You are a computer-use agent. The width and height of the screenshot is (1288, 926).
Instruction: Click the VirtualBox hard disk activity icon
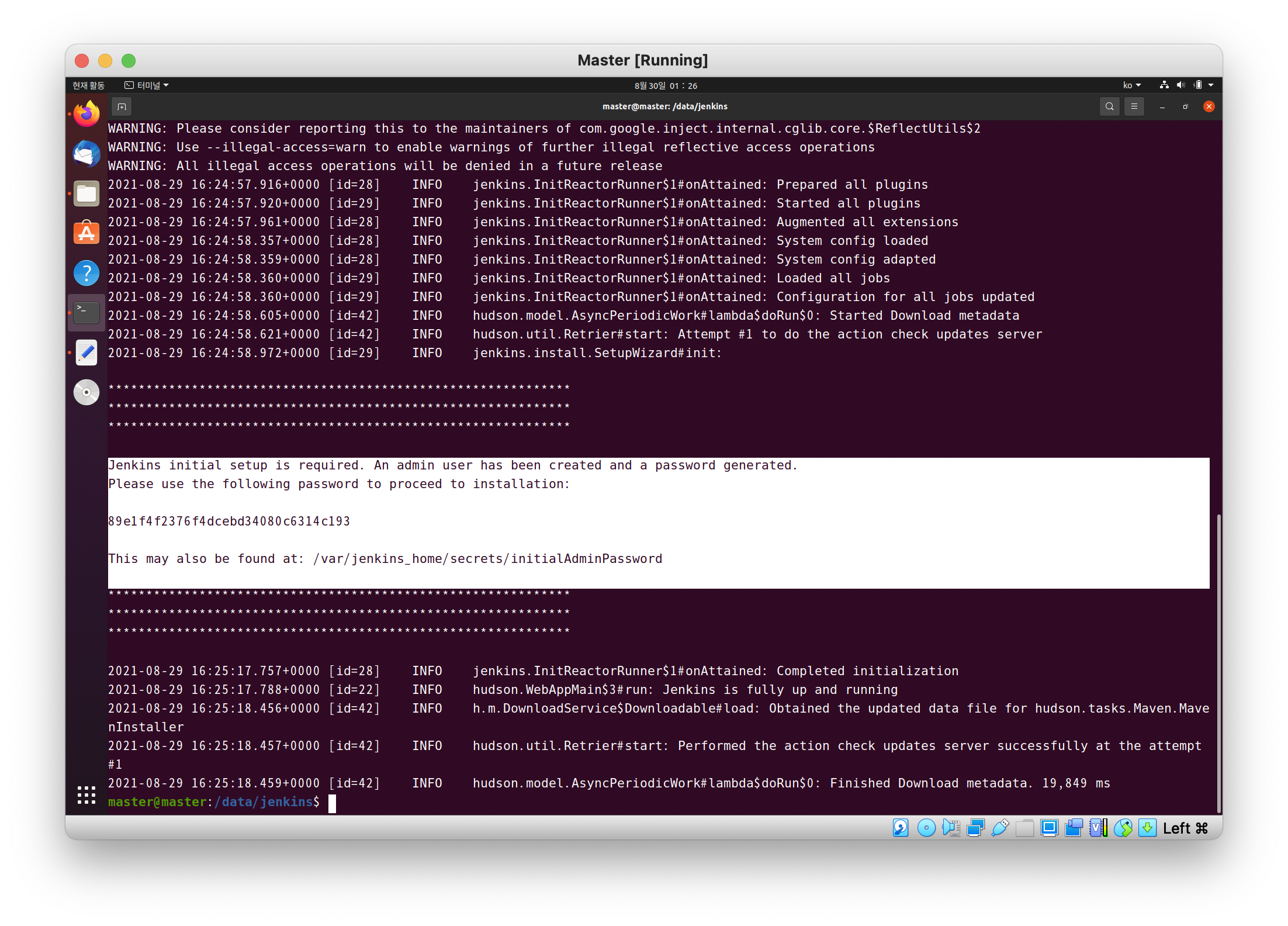[x=901, y=828]
